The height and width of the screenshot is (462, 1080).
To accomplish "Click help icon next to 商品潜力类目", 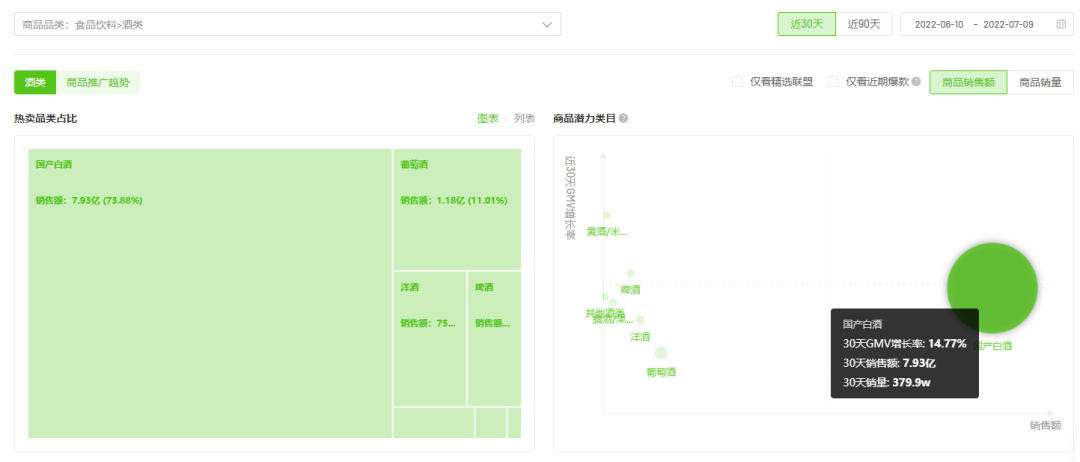I will click(x=623, y=118).
